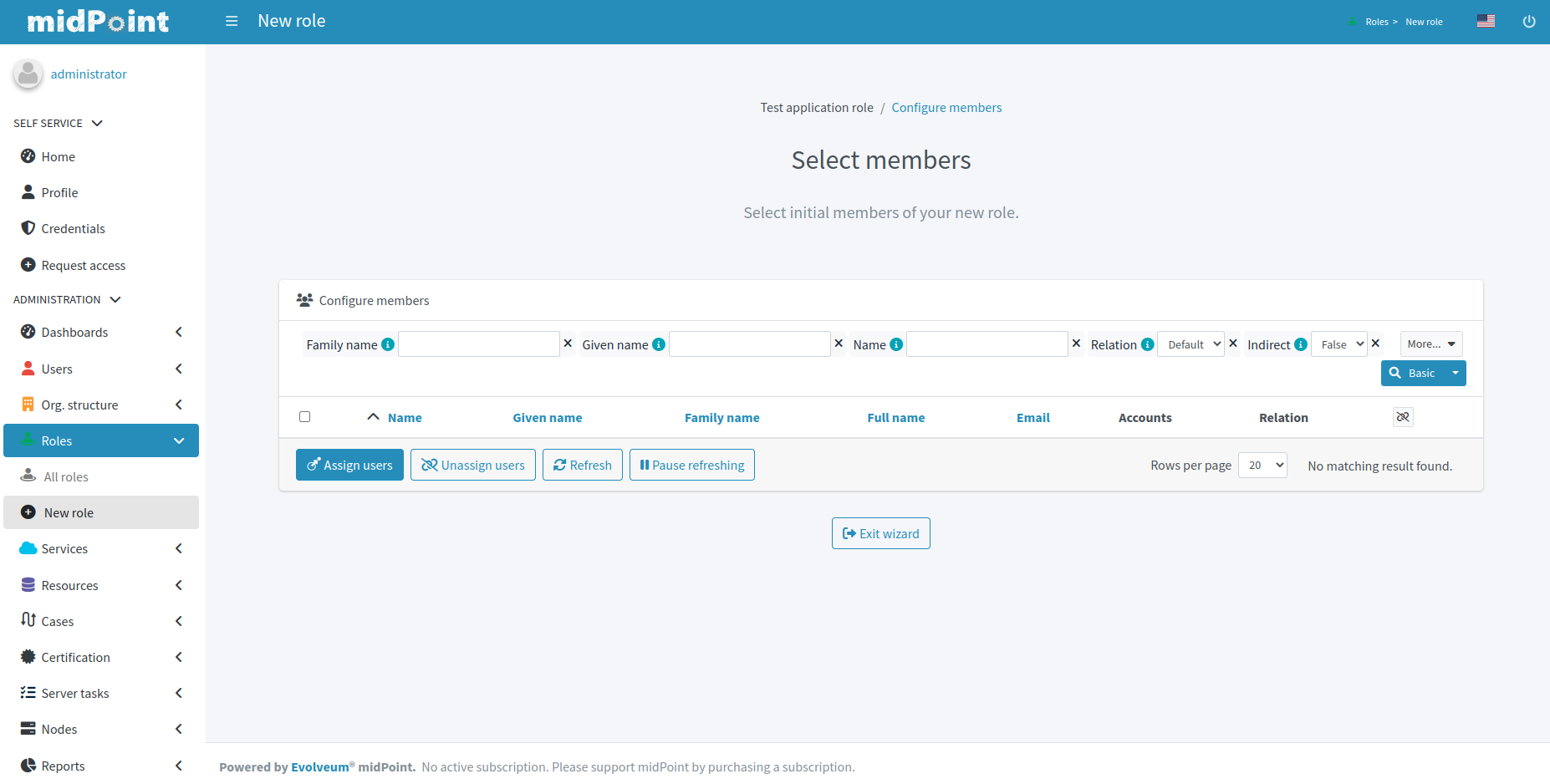Open the Relation Default dropdown
The width and height of the screenshot is (1550, 784).
coord(1191,344)
